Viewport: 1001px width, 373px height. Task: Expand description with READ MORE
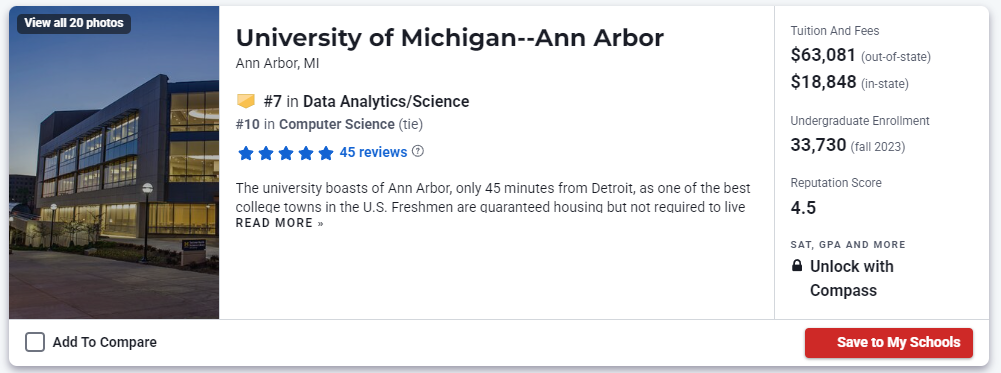pyautogui.click(x=280, y=223)
